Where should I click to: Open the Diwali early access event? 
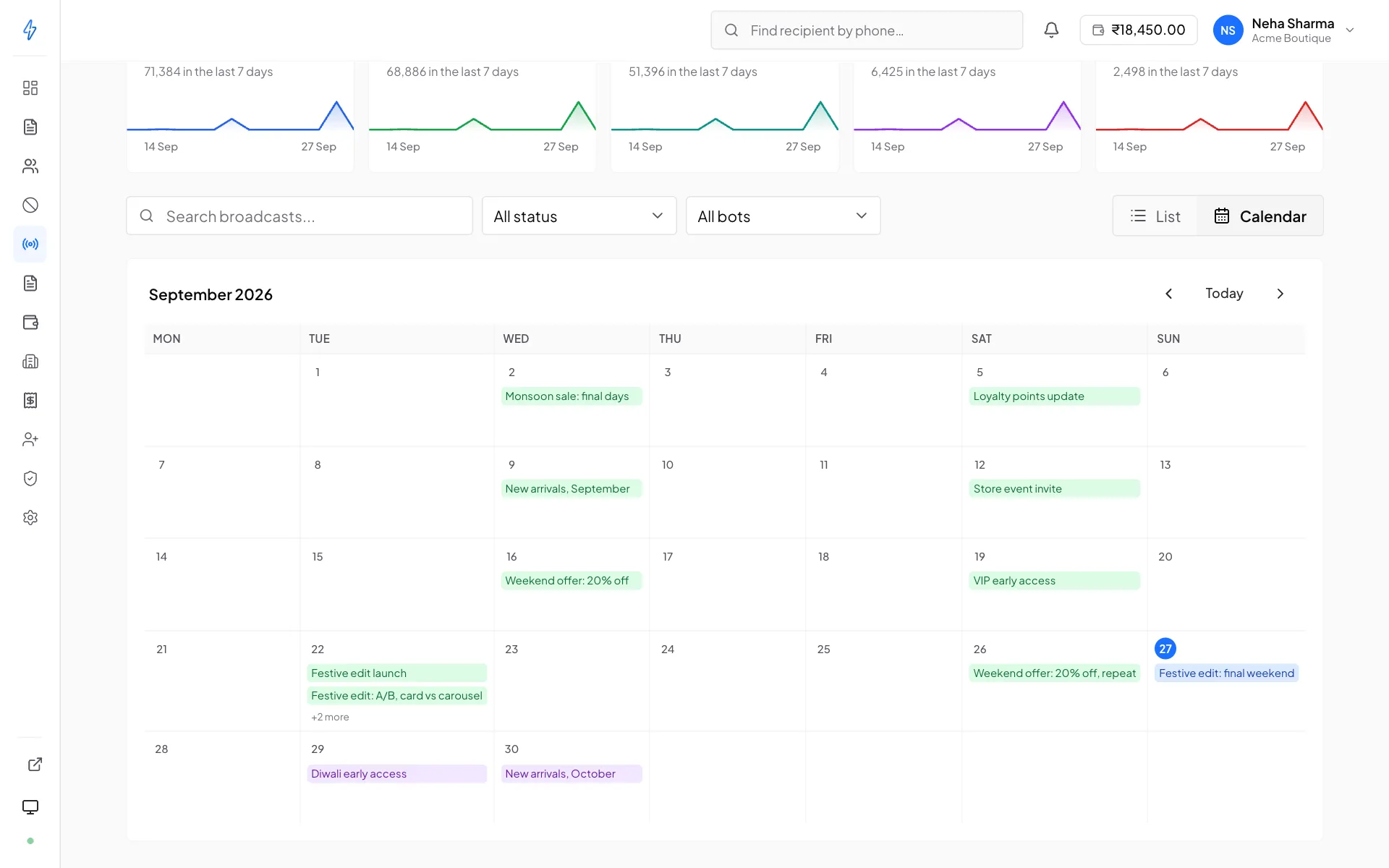(396, 774)
